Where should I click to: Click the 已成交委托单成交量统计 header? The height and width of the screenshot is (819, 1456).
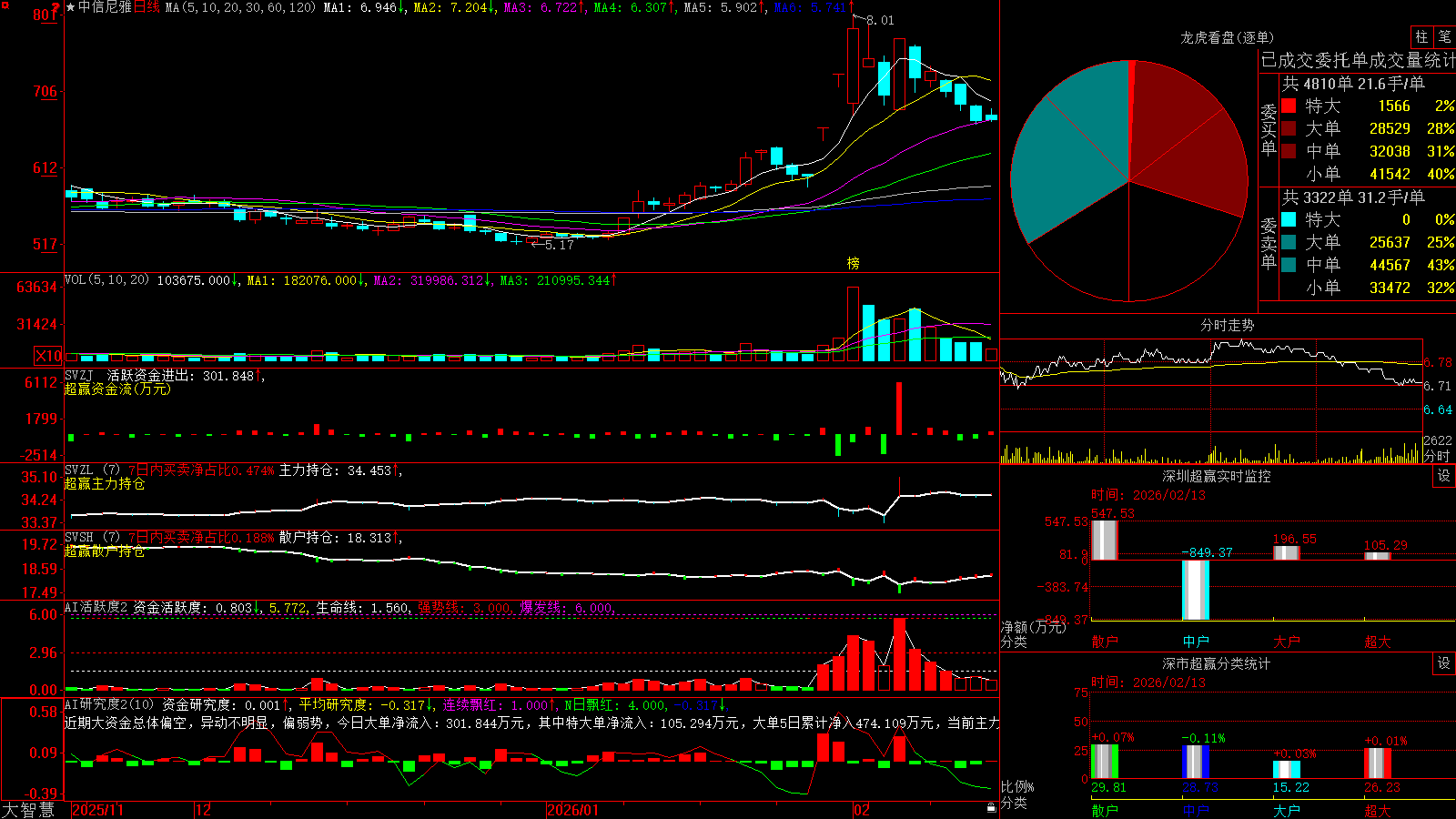pos(1358,60)
